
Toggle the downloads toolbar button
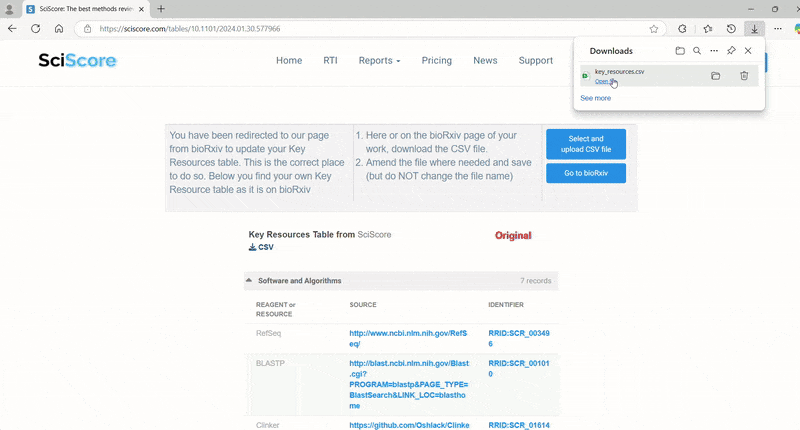pos(754,29)
